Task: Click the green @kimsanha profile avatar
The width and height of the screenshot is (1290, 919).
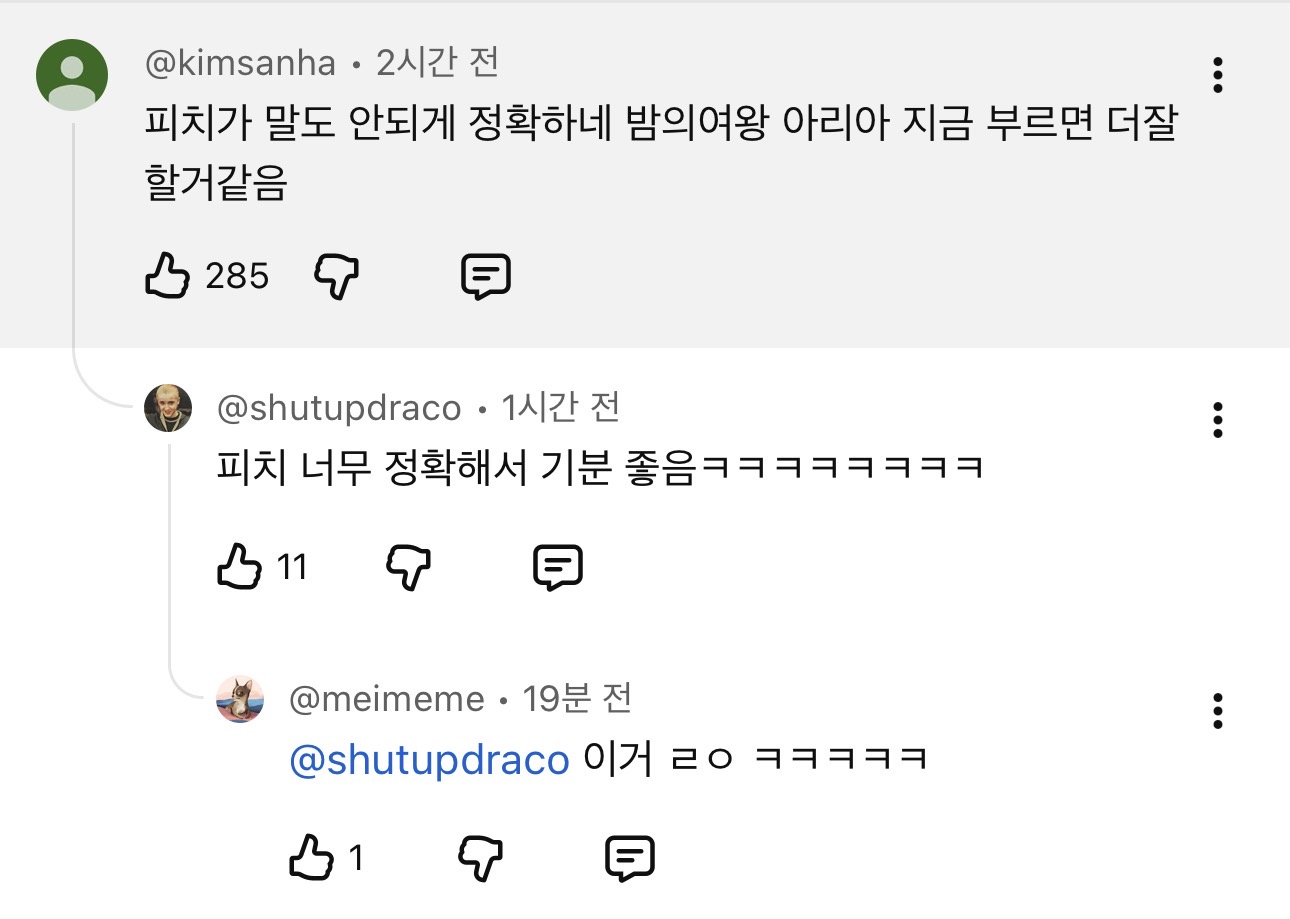Action: pyautogui.click(x=72, y=75)
